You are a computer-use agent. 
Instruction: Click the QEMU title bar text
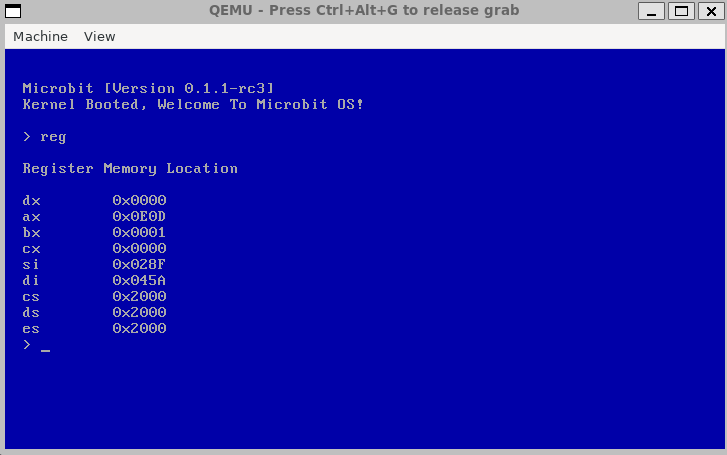point(364,10)
